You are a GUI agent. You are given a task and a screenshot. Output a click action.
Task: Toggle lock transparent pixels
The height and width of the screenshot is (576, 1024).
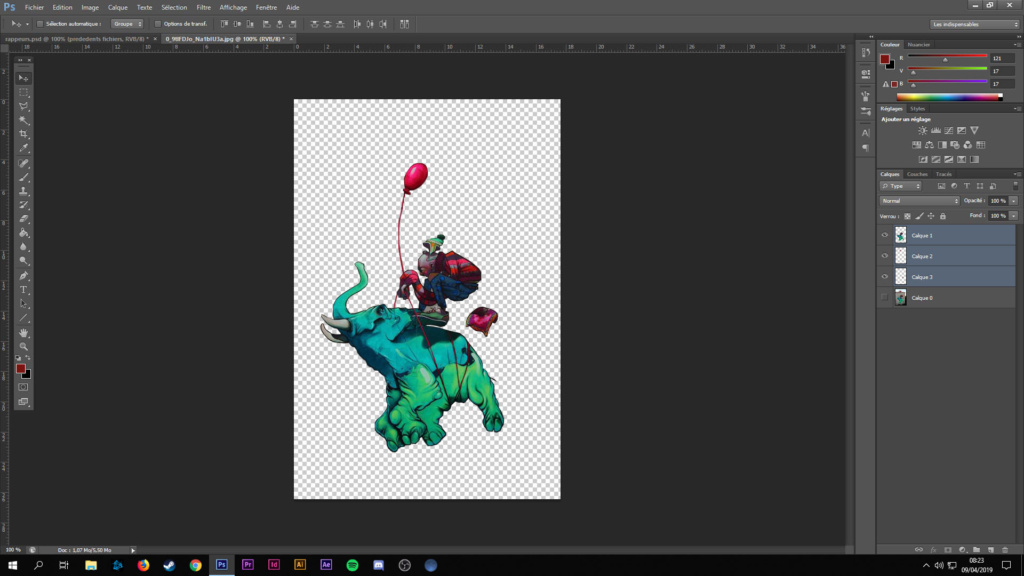[907, 216]
